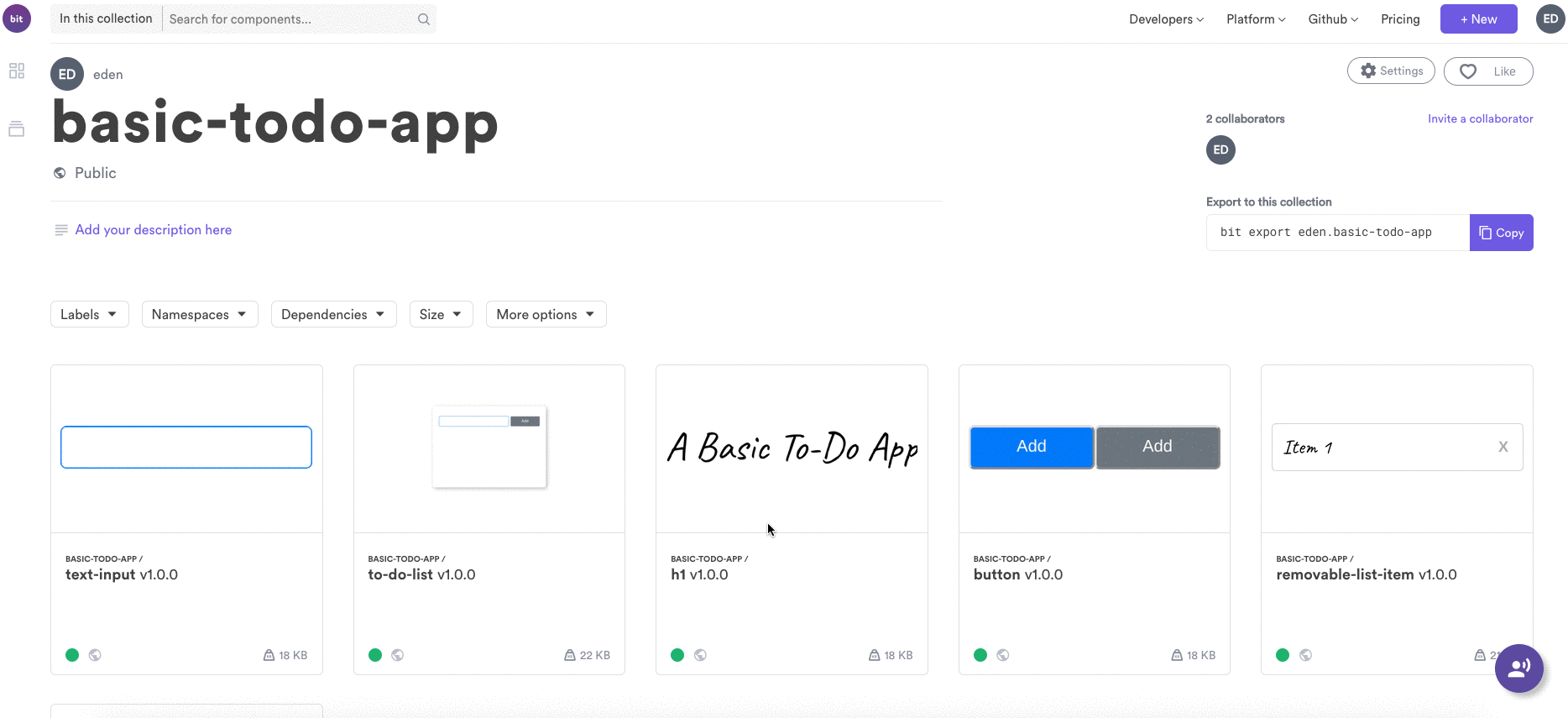Click the globe icon on button card

coord(1003,655)
